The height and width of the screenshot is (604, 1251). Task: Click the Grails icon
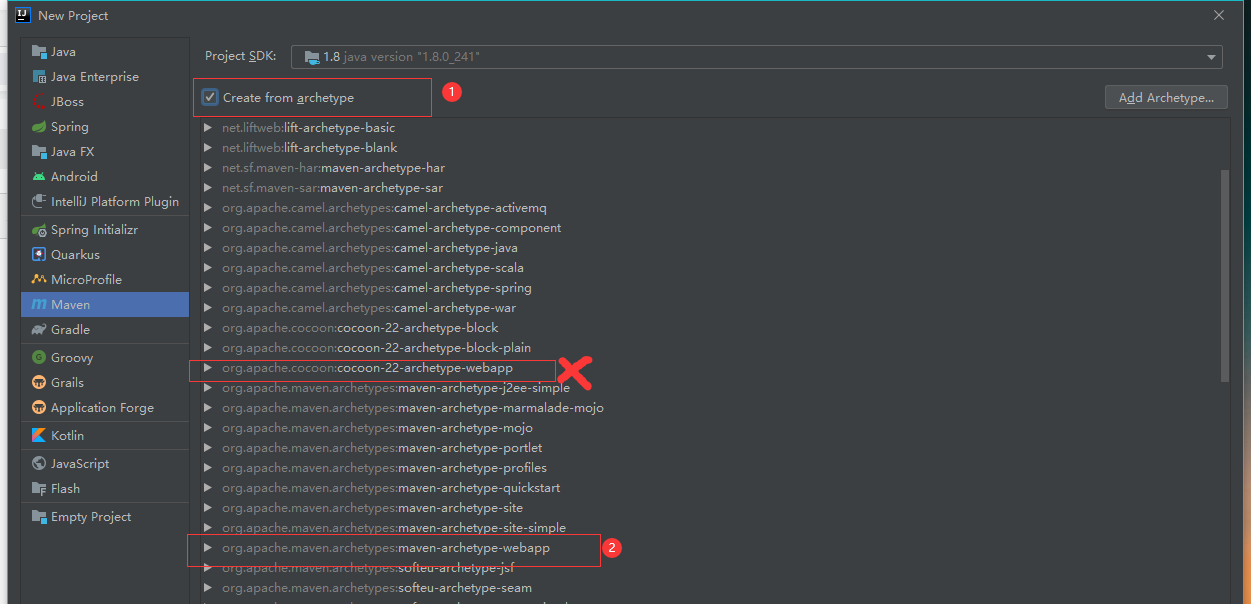pyautogui.click(x=39, y=383)
